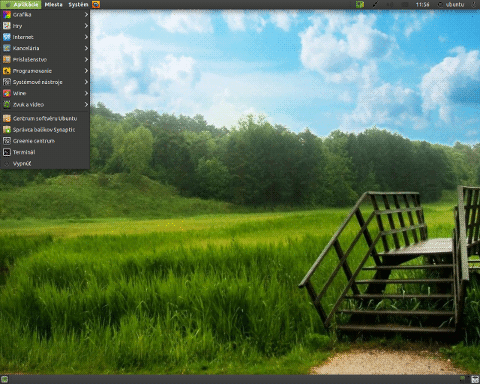
Task: Click the green tray icon in top panel
Action: point(360,5)
